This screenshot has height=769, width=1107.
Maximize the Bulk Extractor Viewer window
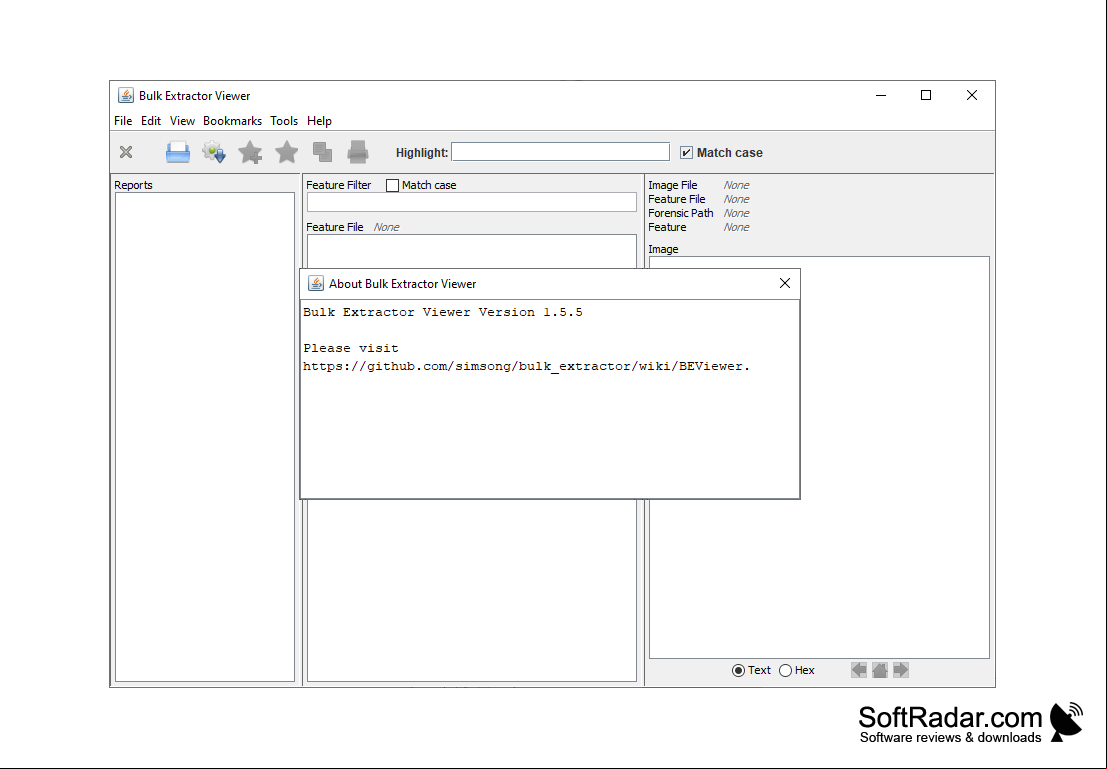point(926,95)
